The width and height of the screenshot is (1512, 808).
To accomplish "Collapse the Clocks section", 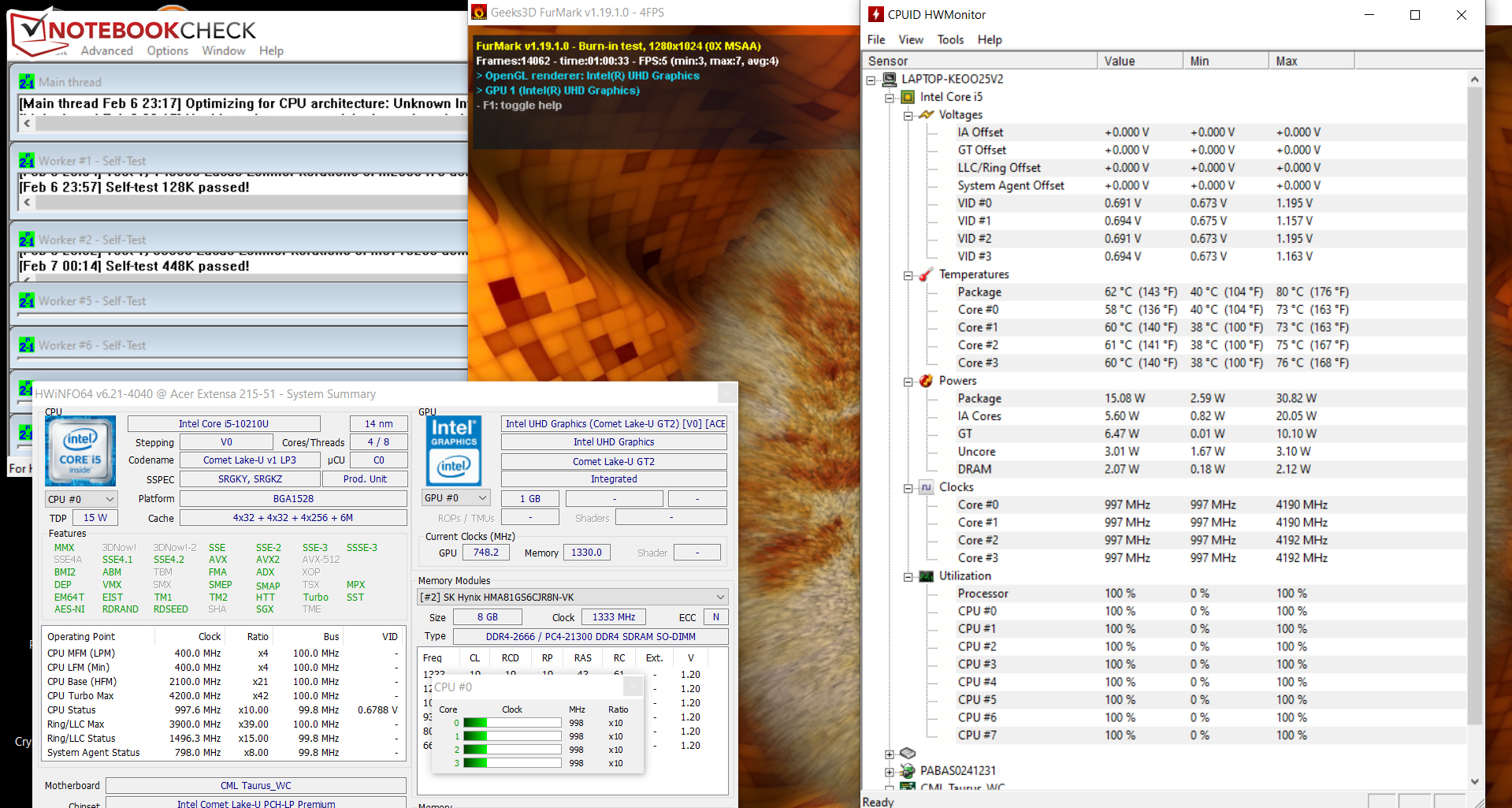I will point(908,488).
